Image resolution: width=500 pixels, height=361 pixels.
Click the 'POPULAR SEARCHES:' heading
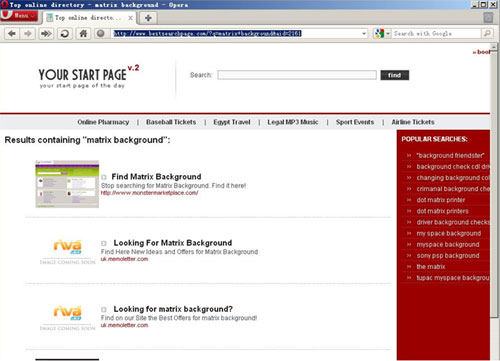tap(434, 139)
